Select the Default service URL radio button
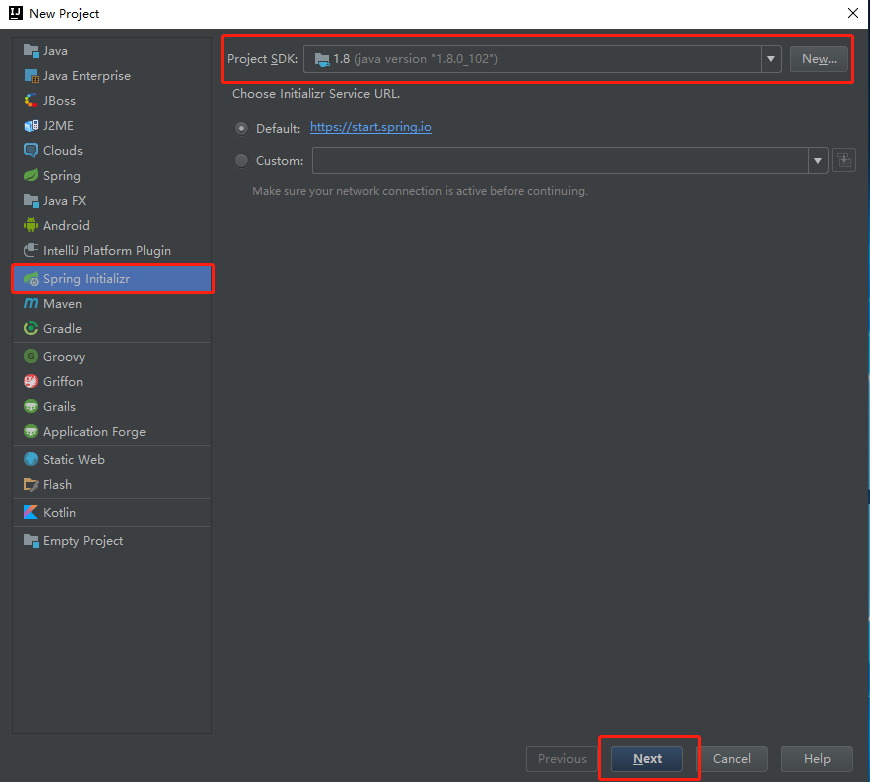870x782 pixels. pos(241,128)
